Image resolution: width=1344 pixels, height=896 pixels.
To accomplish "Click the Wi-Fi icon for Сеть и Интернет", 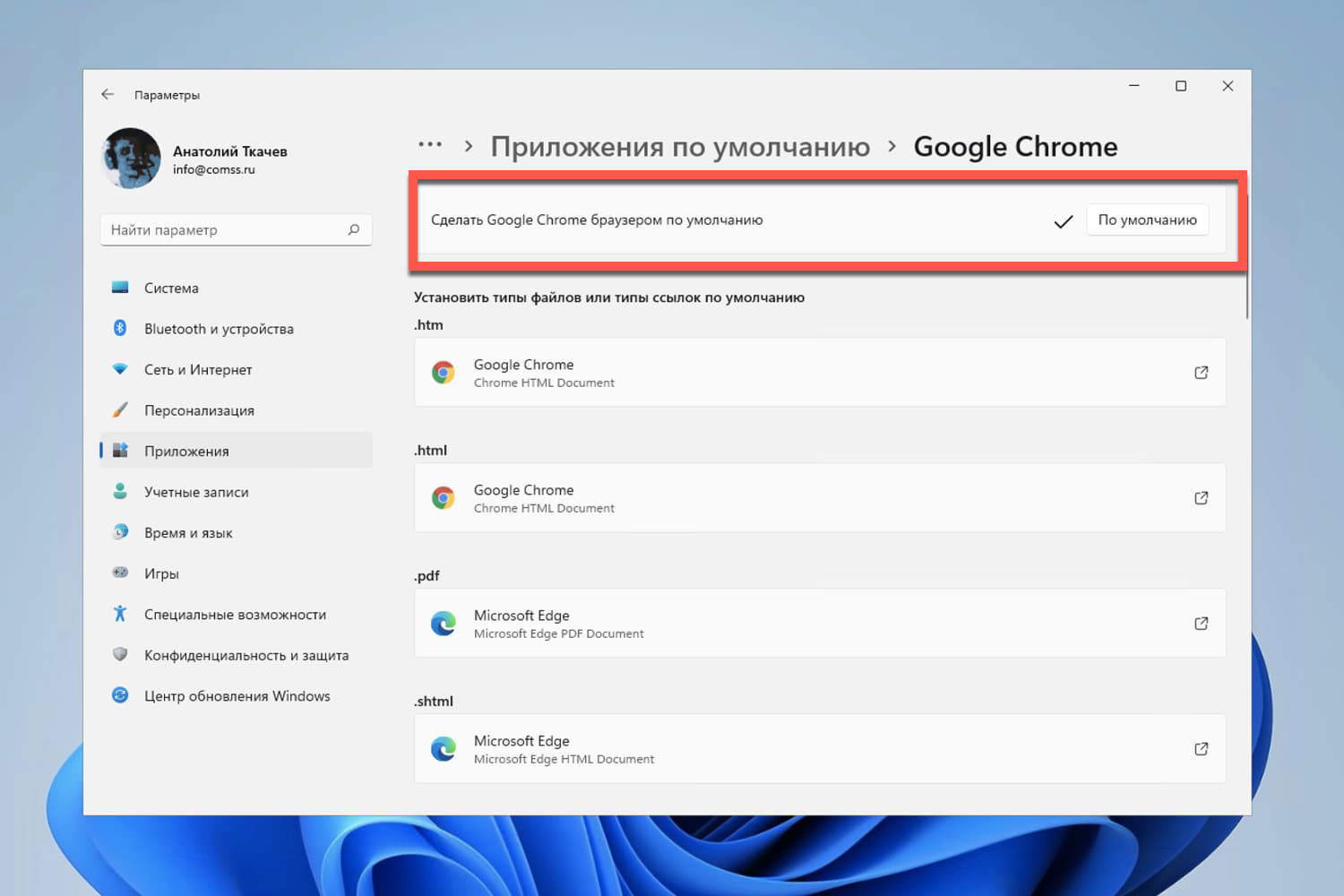I will [x=120, y=369].
